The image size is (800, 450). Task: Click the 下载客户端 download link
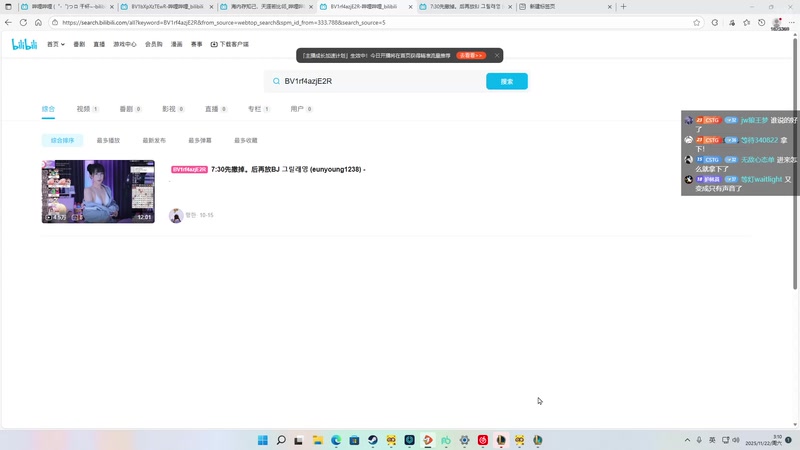(230, 44)
